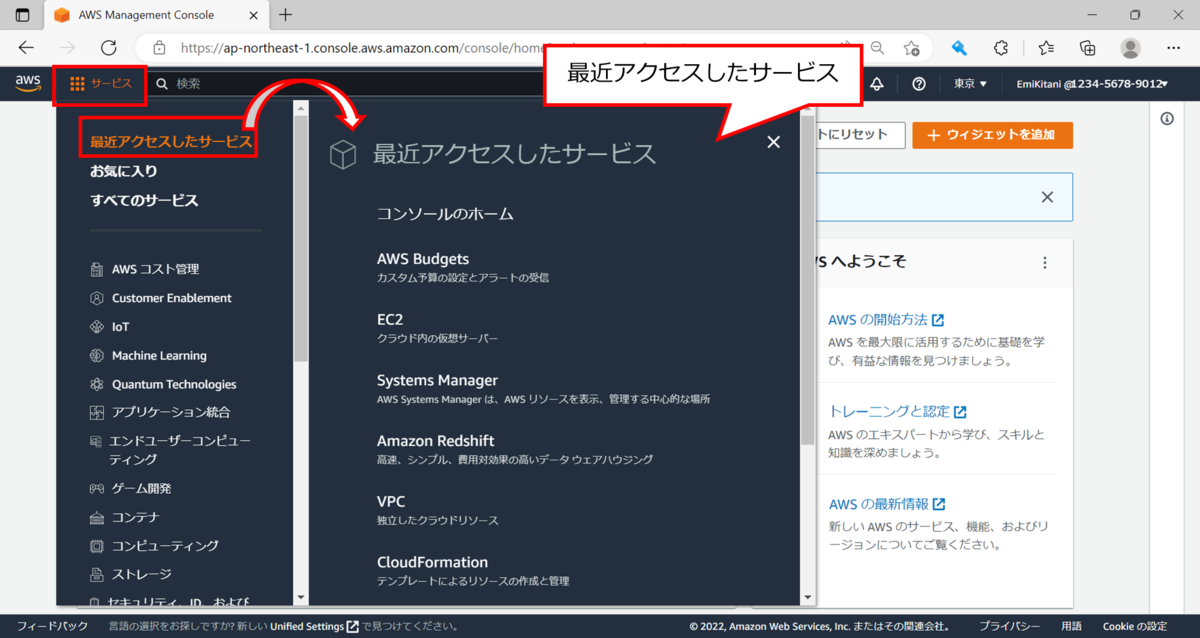The height and width of the screenshot is (638, 1200).
Task: Click the コンピューティング chip icon
Action: (97, 546)
